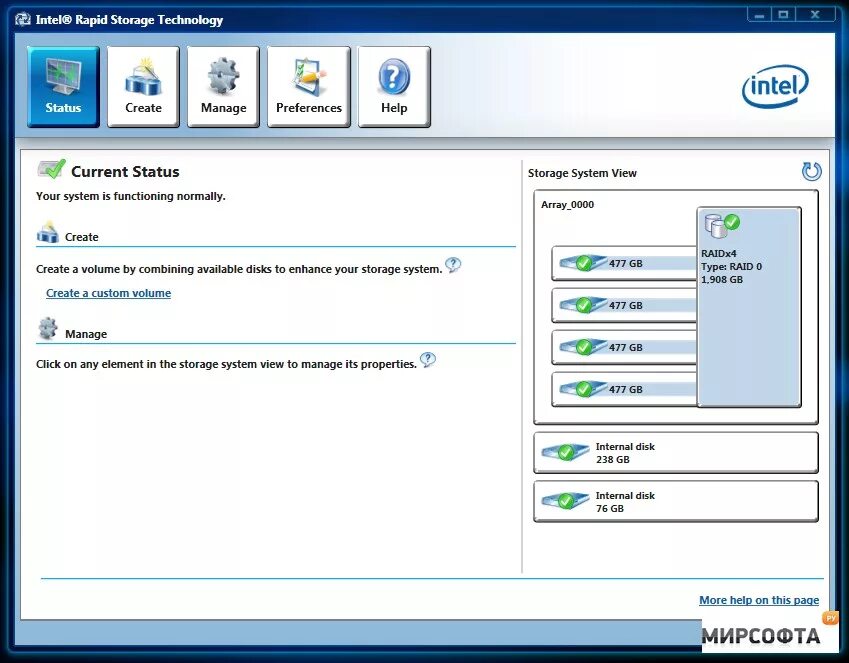The image size is (849, 663).
Task: Click the '1,908 GB' volume size text
Action: click(x=722, y=280)
